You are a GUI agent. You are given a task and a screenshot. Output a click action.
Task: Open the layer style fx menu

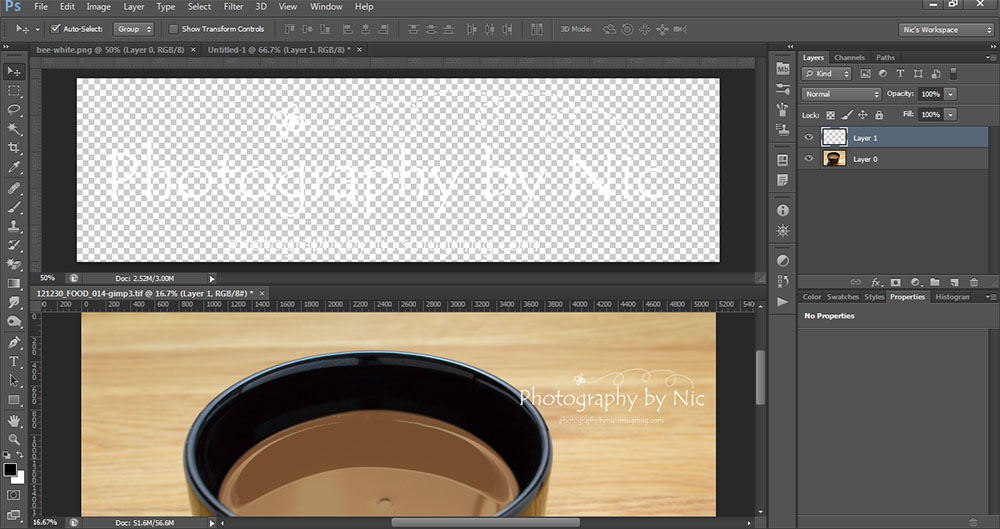876,283
